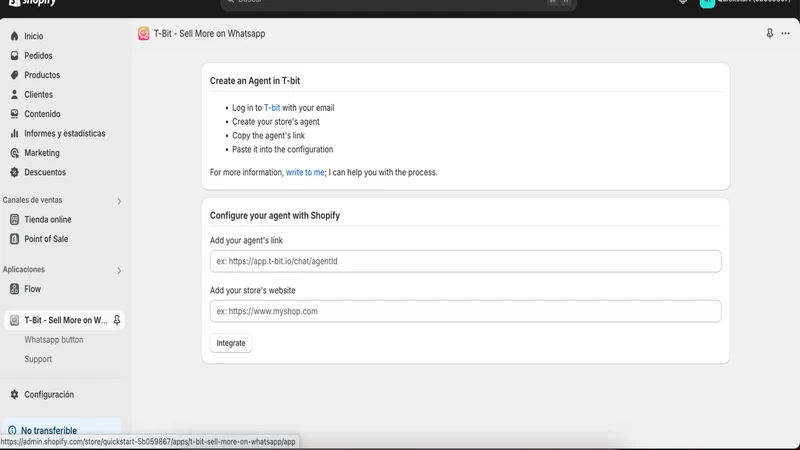Click the No transferible info icon
The height and width of the screenshot is (450, 800).
tap(12, 431)
